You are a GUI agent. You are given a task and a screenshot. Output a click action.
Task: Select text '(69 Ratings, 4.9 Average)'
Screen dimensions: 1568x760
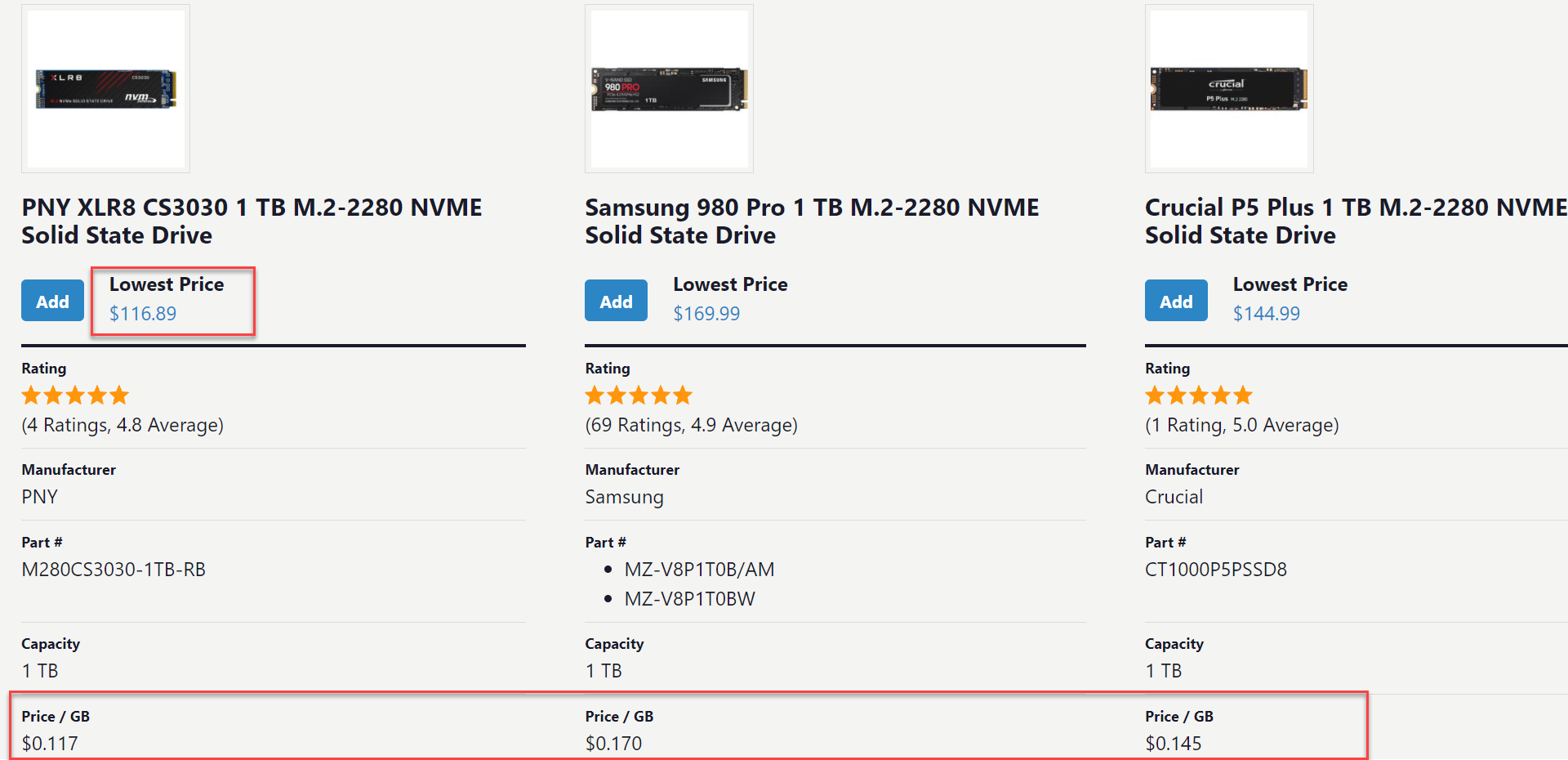tap(692, 425)
